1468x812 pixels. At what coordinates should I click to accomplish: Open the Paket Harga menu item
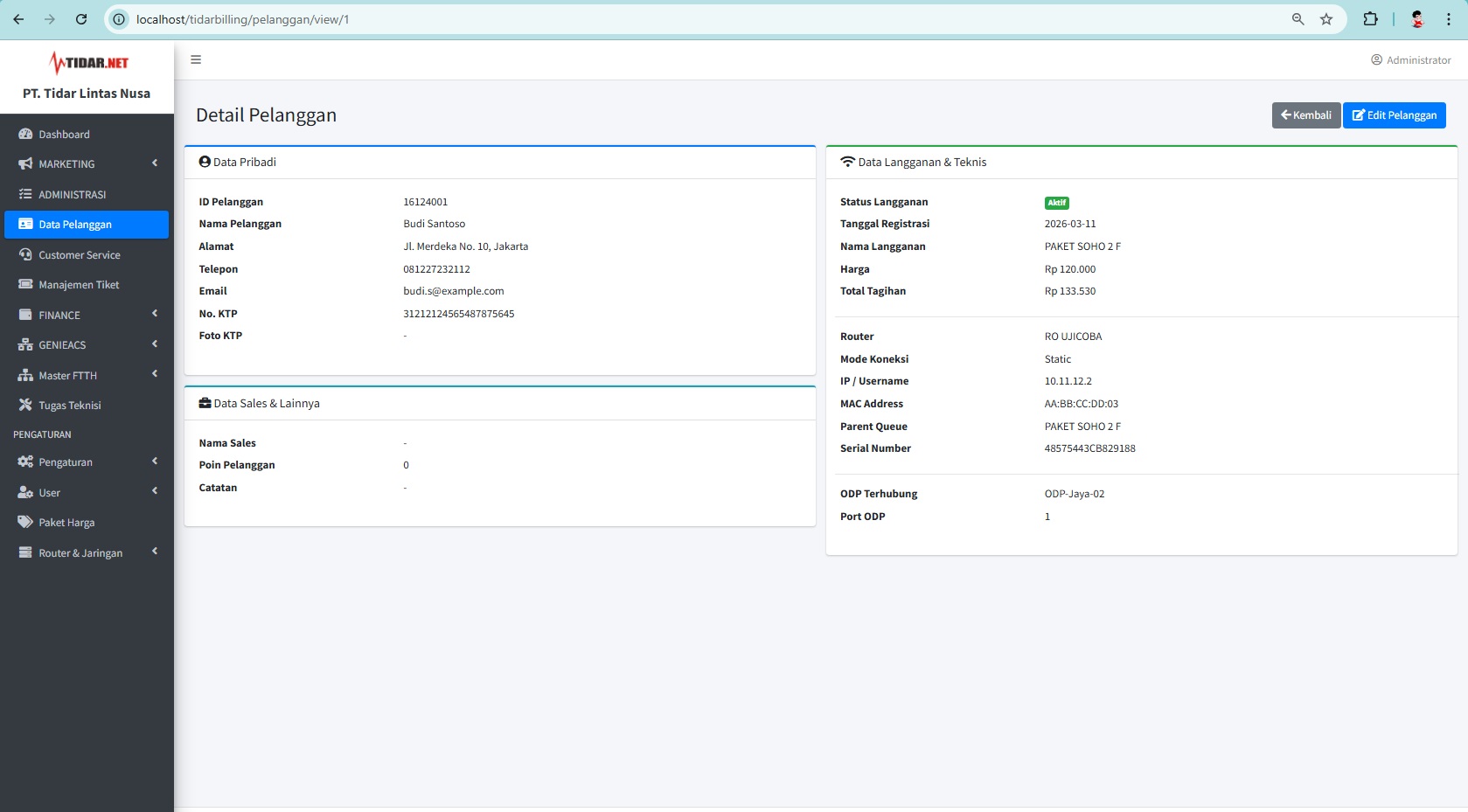(x=87, y=523)
